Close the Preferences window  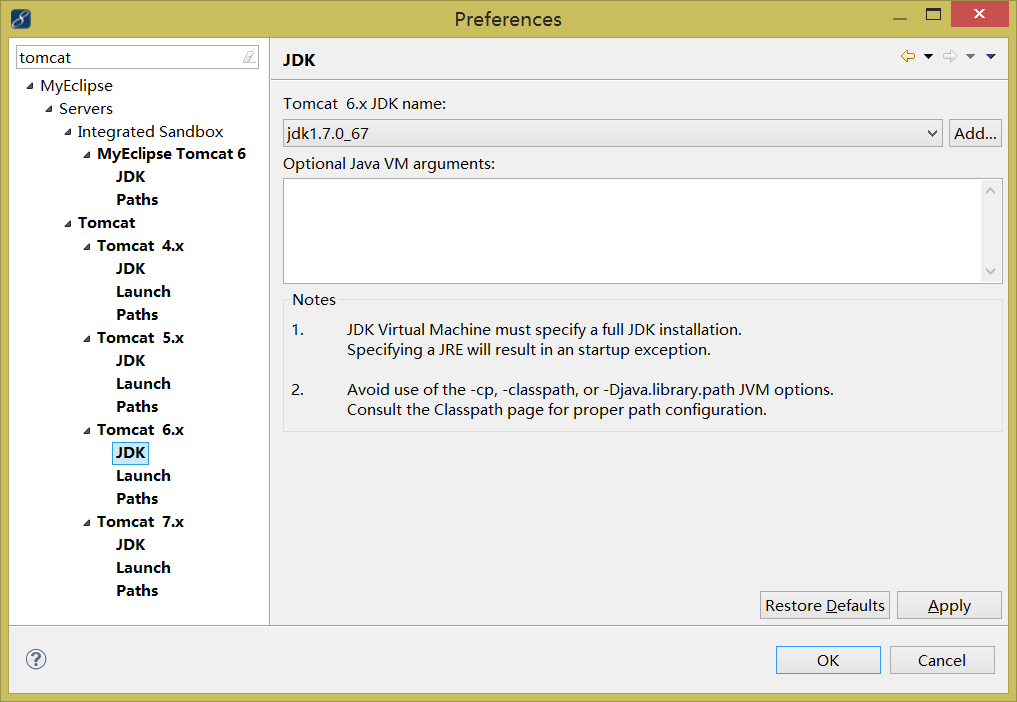click(x=979, y=14)
